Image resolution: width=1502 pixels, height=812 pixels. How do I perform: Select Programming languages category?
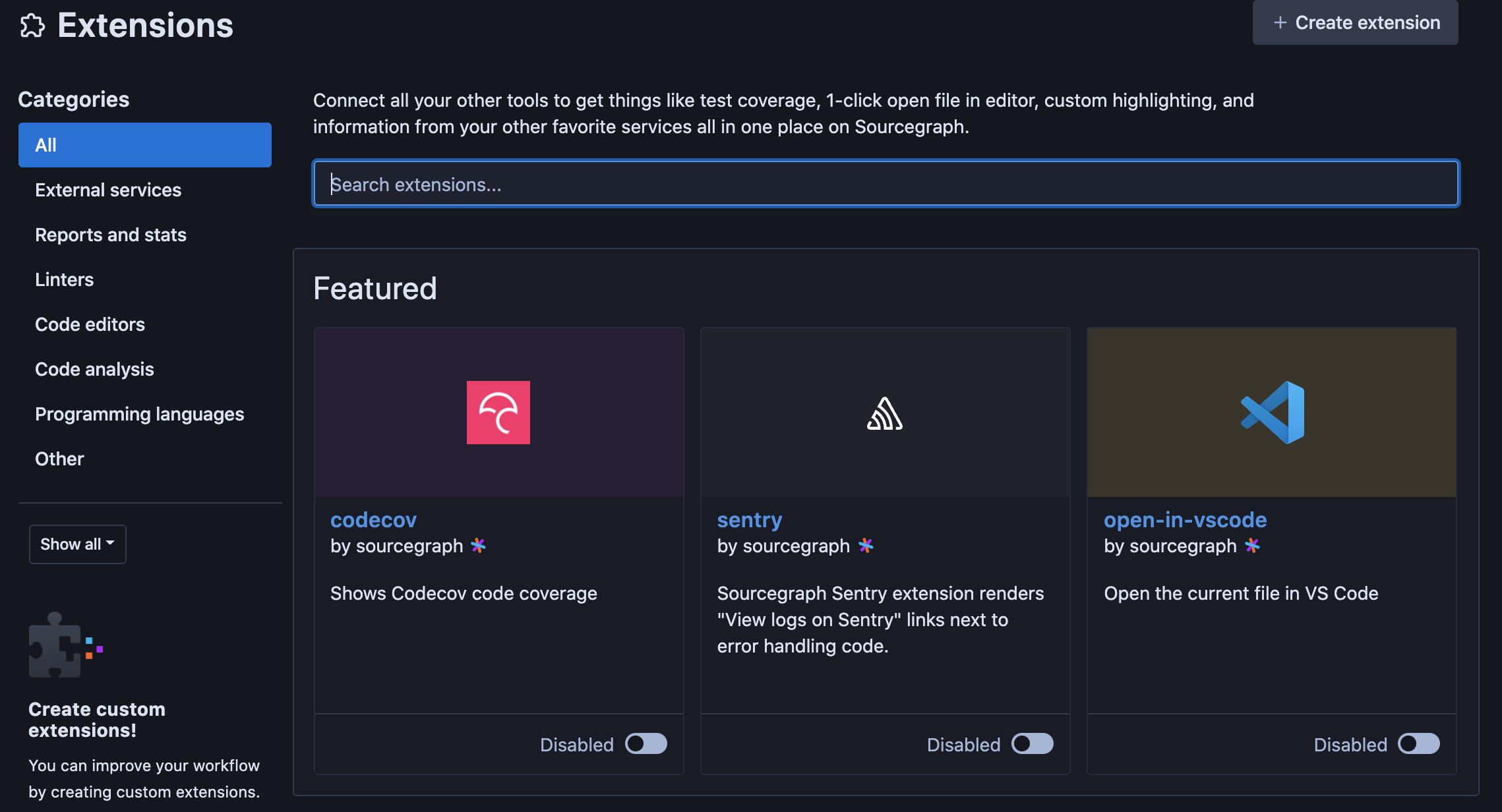(145, 414)
